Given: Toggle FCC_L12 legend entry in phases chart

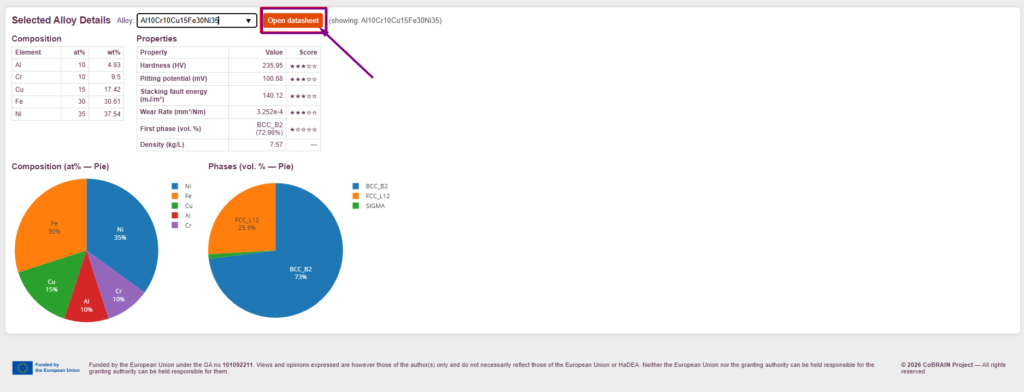Looking at the screenshot, I should tap(371, 196).
